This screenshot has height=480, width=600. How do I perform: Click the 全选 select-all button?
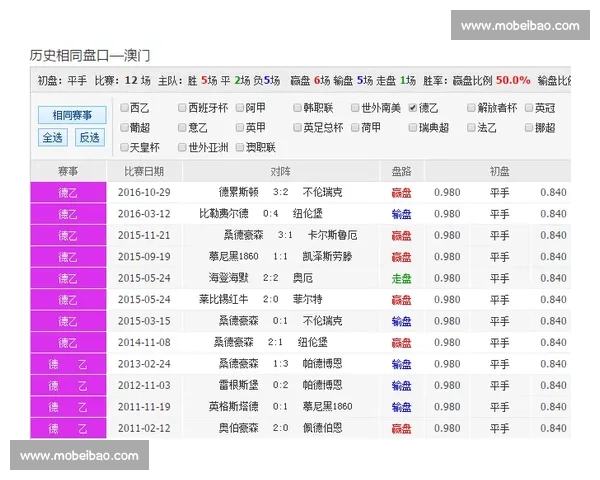click(x=53, y=137)
